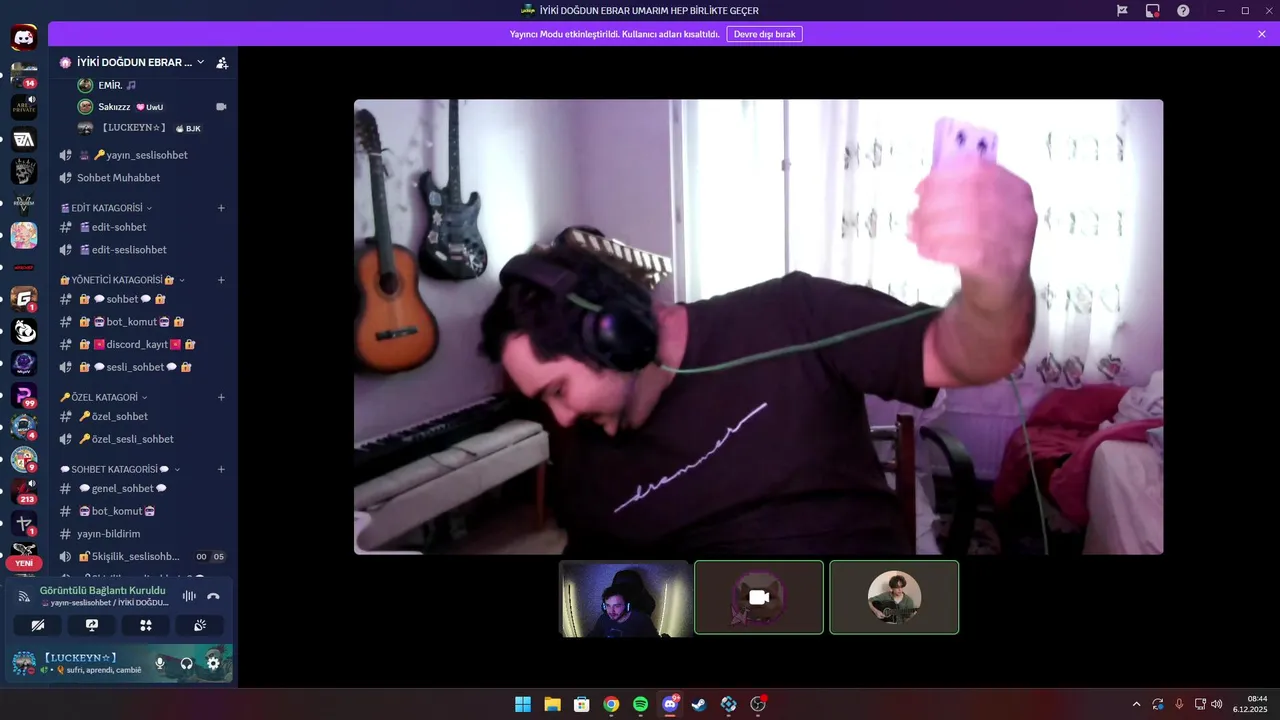The image size is (1280, 720).
Task: Open the server with 14 unread badge
Action: [24, 75]
